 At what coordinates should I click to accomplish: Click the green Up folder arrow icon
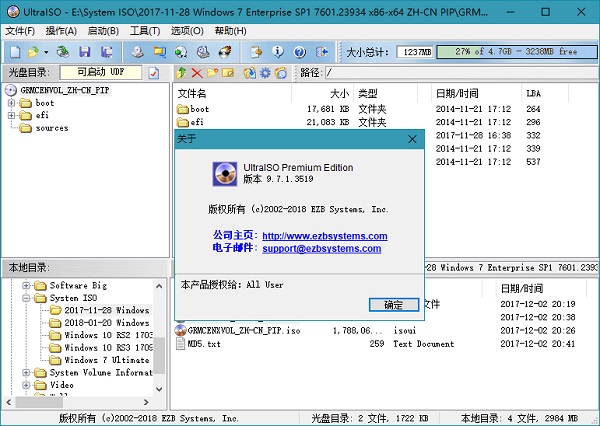point(181,73)
